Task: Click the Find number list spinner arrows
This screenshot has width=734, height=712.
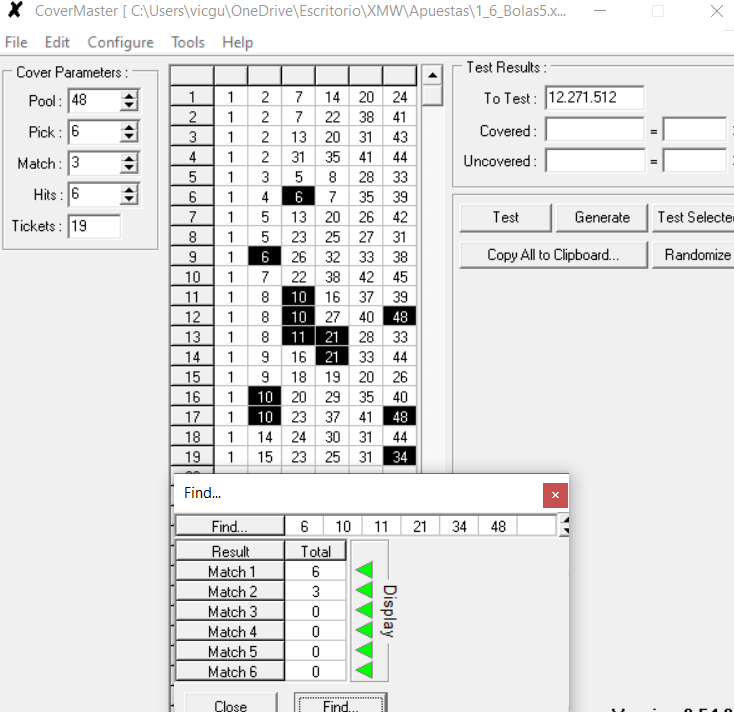Action: point(565,525)
